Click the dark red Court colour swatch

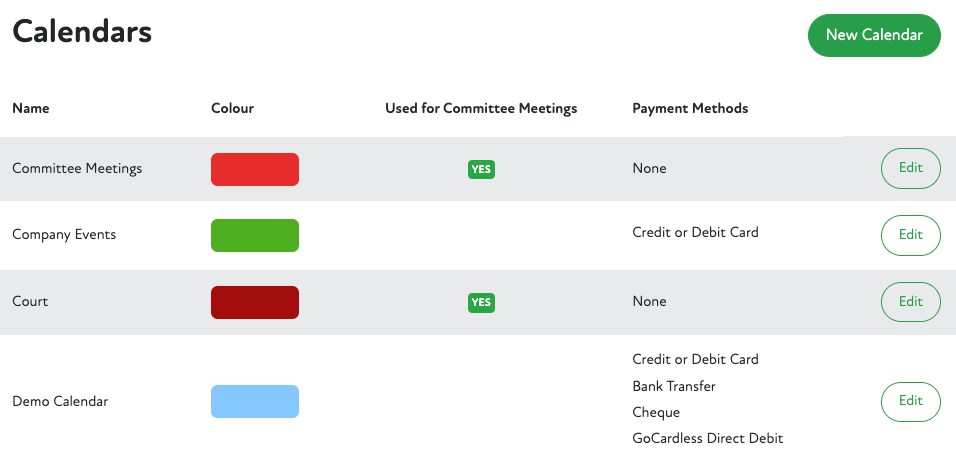[x=255, y=302]
